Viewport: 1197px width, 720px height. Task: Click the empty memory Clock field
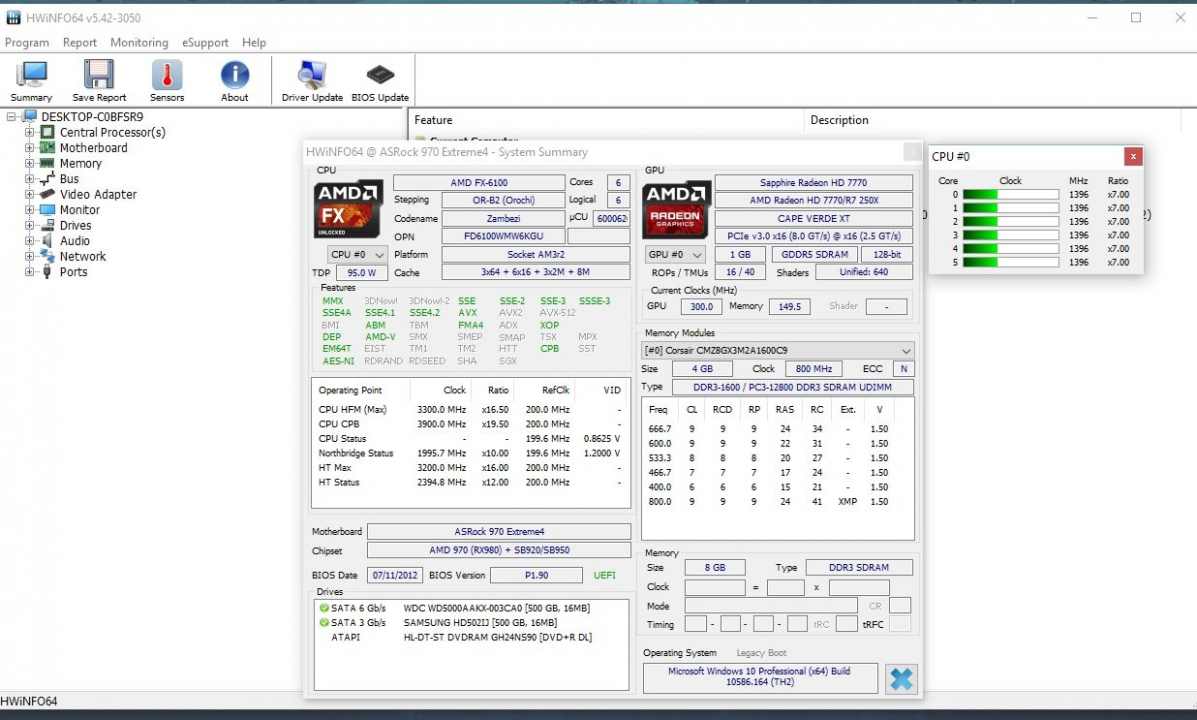715,587
